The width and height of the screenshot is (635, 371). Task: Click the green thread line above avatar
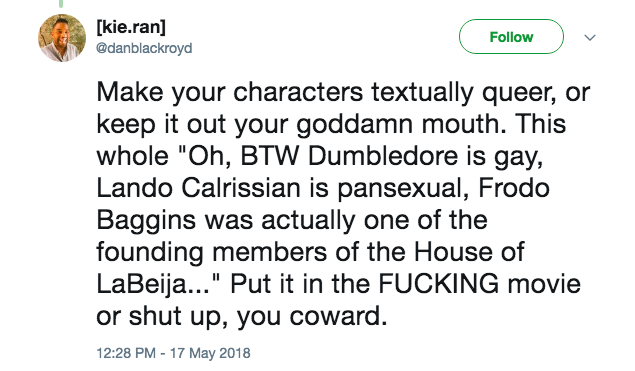click(x=61, y=4)
